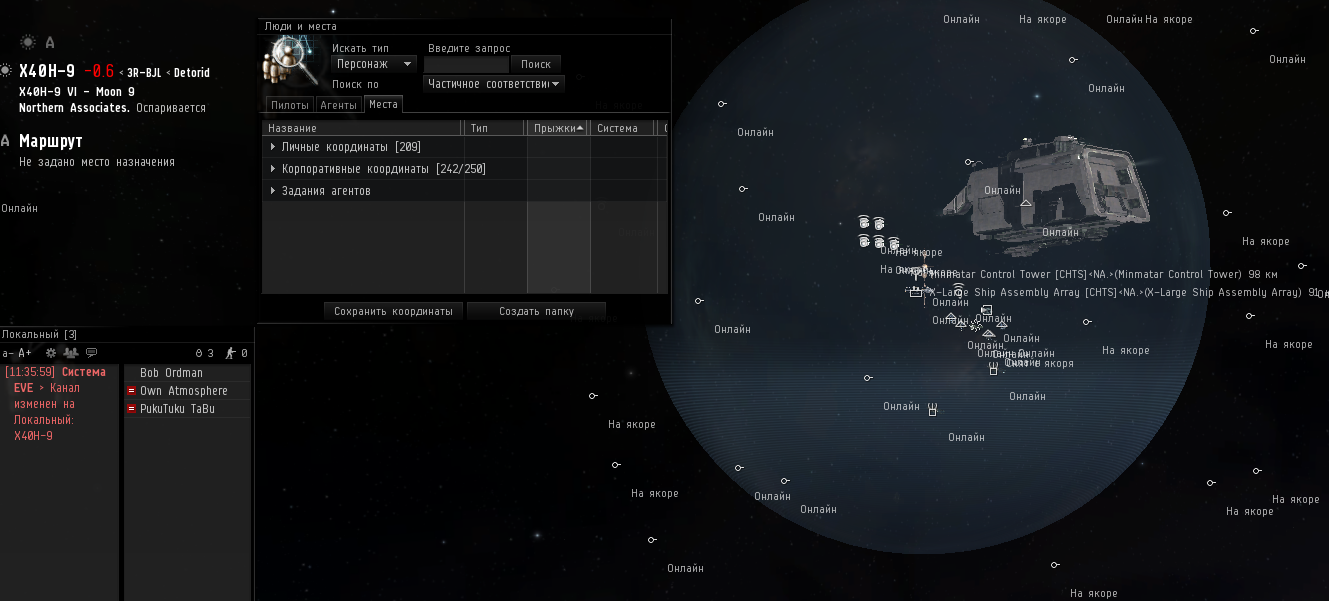Viewport: 1329px width, 601px height.
Task: Open the Персонаж search type dropdown
Action: (x=374, y=64)
